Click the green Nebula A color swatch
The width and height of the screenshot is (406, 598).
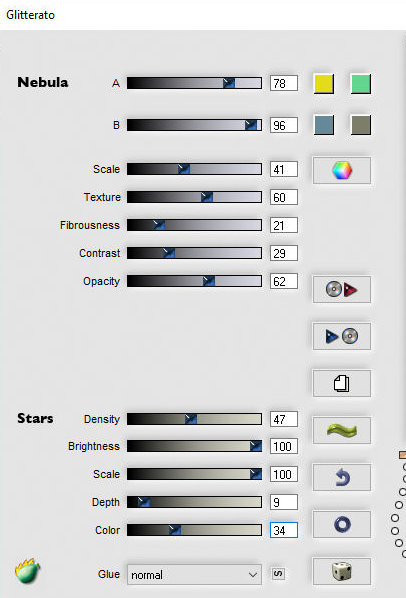361,84
